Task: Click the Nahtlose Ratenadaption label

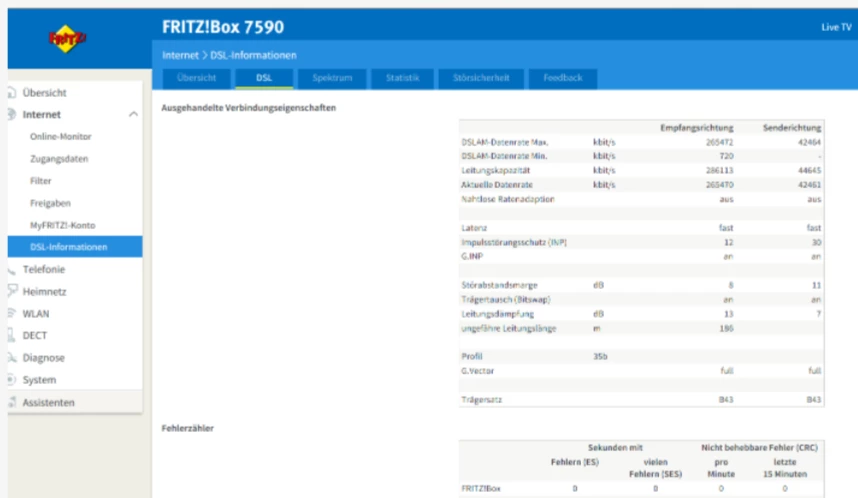Action: pos(508,199)
